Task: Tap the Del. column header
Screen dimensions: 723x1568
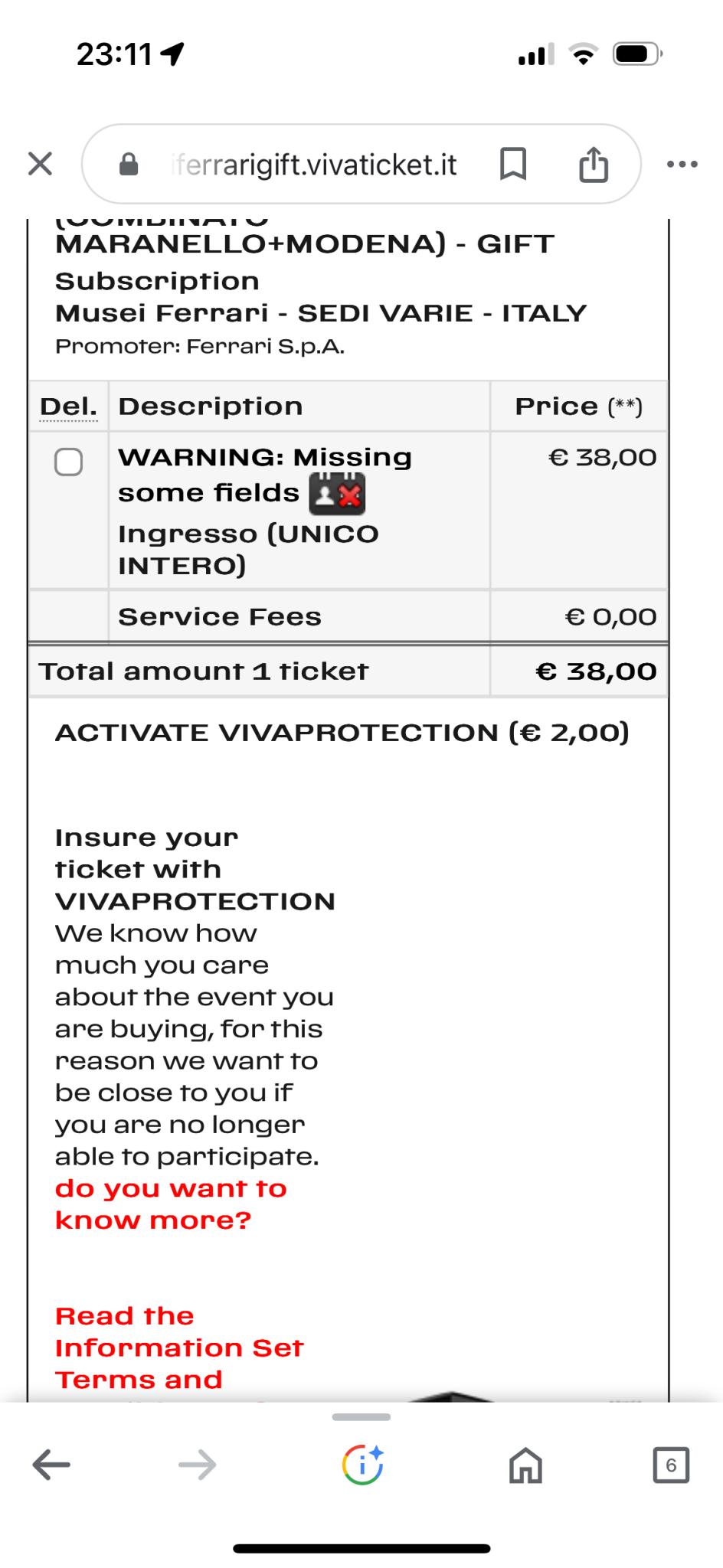Action: coord(68,407)
